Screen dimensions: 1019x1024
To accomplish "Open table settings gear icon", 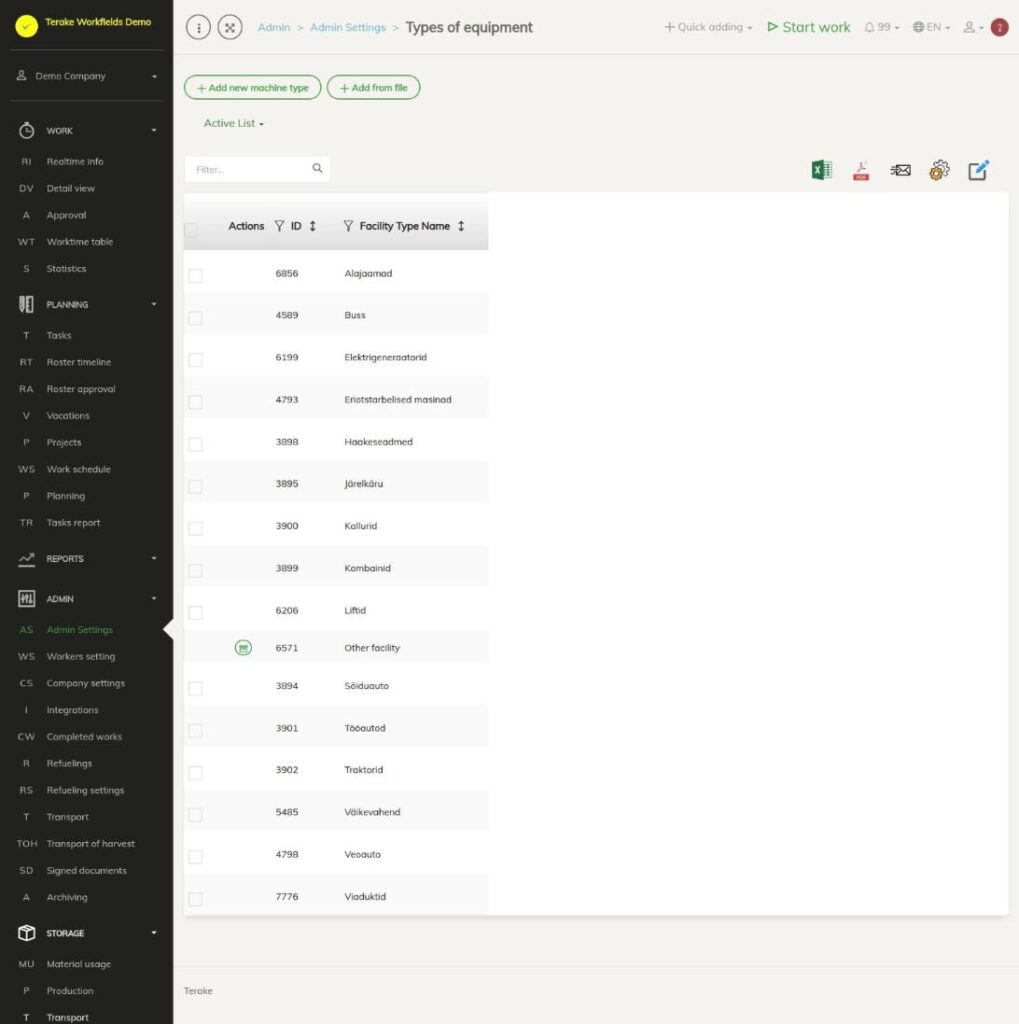I will click(939, 170).
